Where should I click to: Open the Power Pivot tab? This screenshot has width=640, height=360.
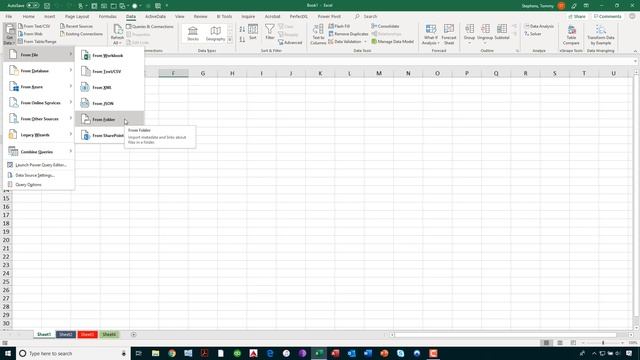329,16
